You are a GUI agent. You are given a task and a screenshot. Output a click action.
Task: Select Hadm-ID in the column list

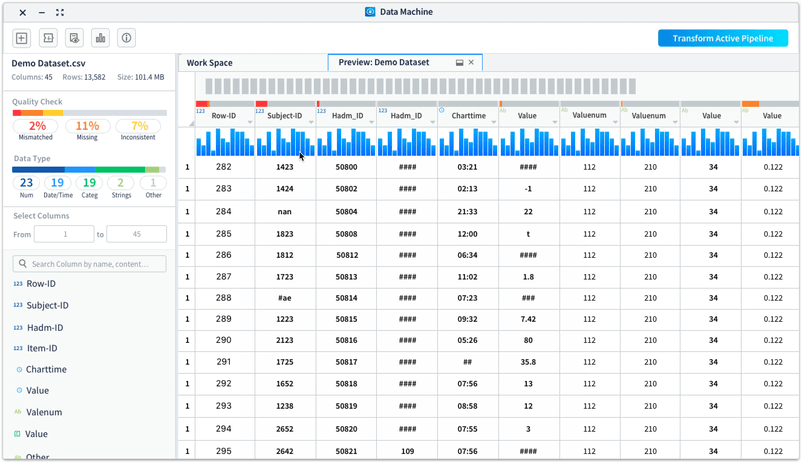[44, 327]
